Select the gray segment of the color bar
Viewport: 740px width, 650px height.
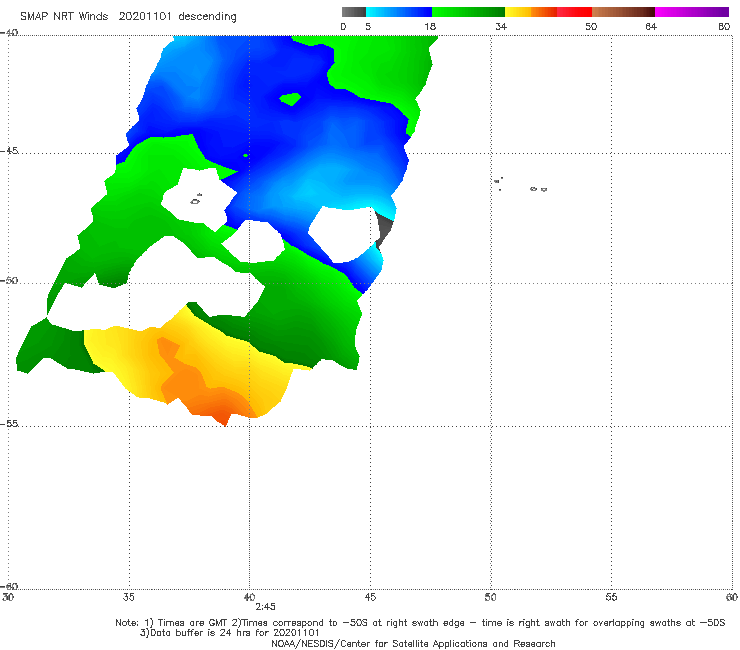pyautogui.click(x=354, y=12)
